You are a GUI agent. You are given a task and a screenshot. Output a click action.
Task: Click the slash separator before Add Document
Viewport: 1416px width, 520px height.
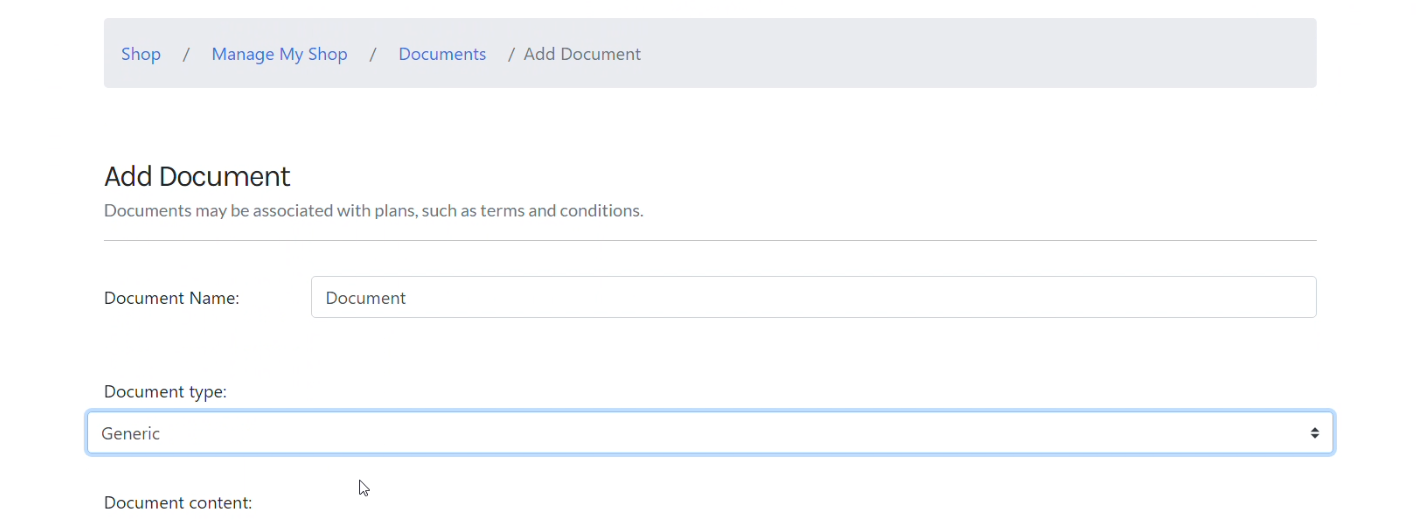tap(512, 54)
